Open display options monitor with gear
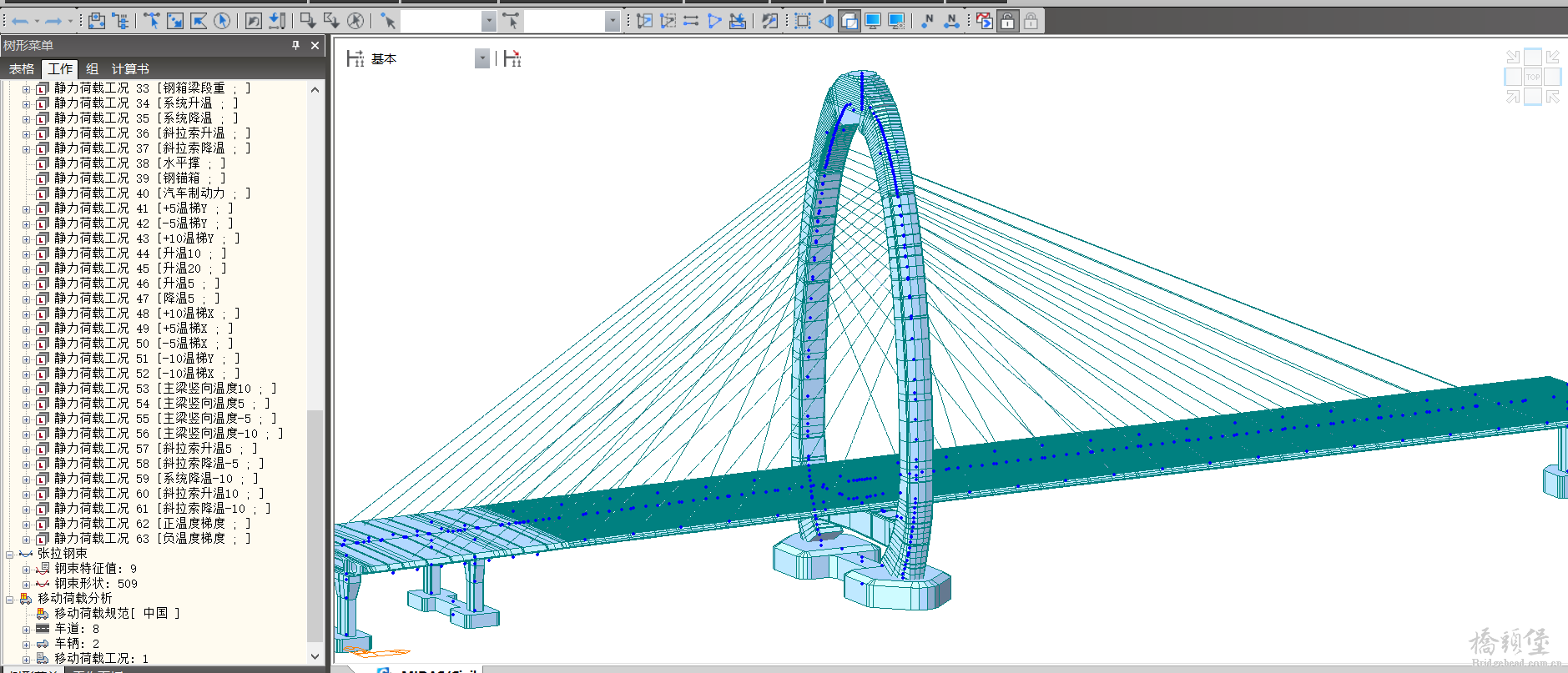Screen dimensions: 1568x673 click(x=896, y=21)
